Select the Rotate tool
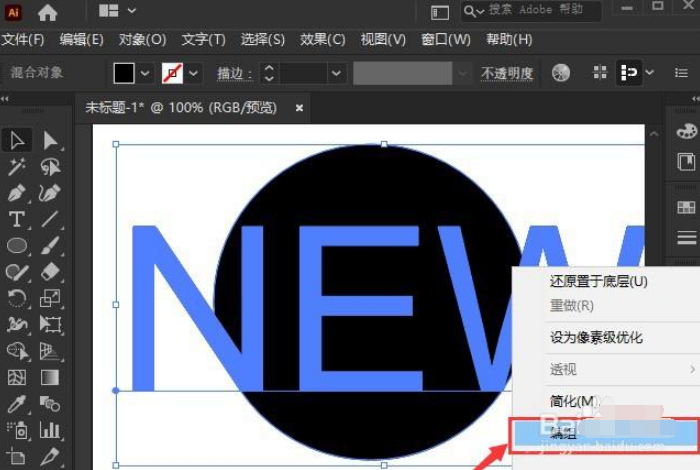Viewport: 700px width, 470px height. [17, 298]
